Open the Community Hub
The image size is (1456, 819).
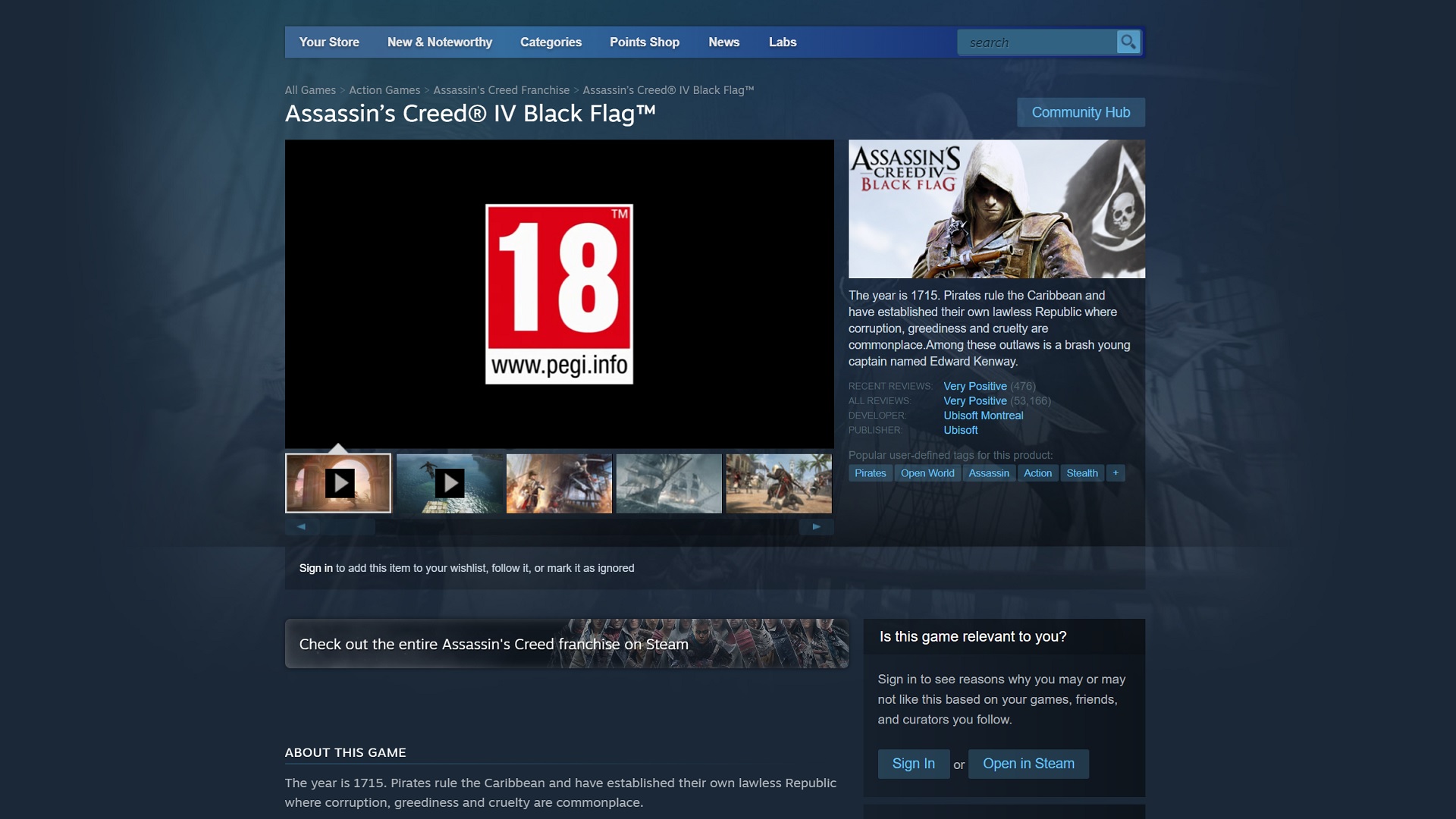(1080, 112)
